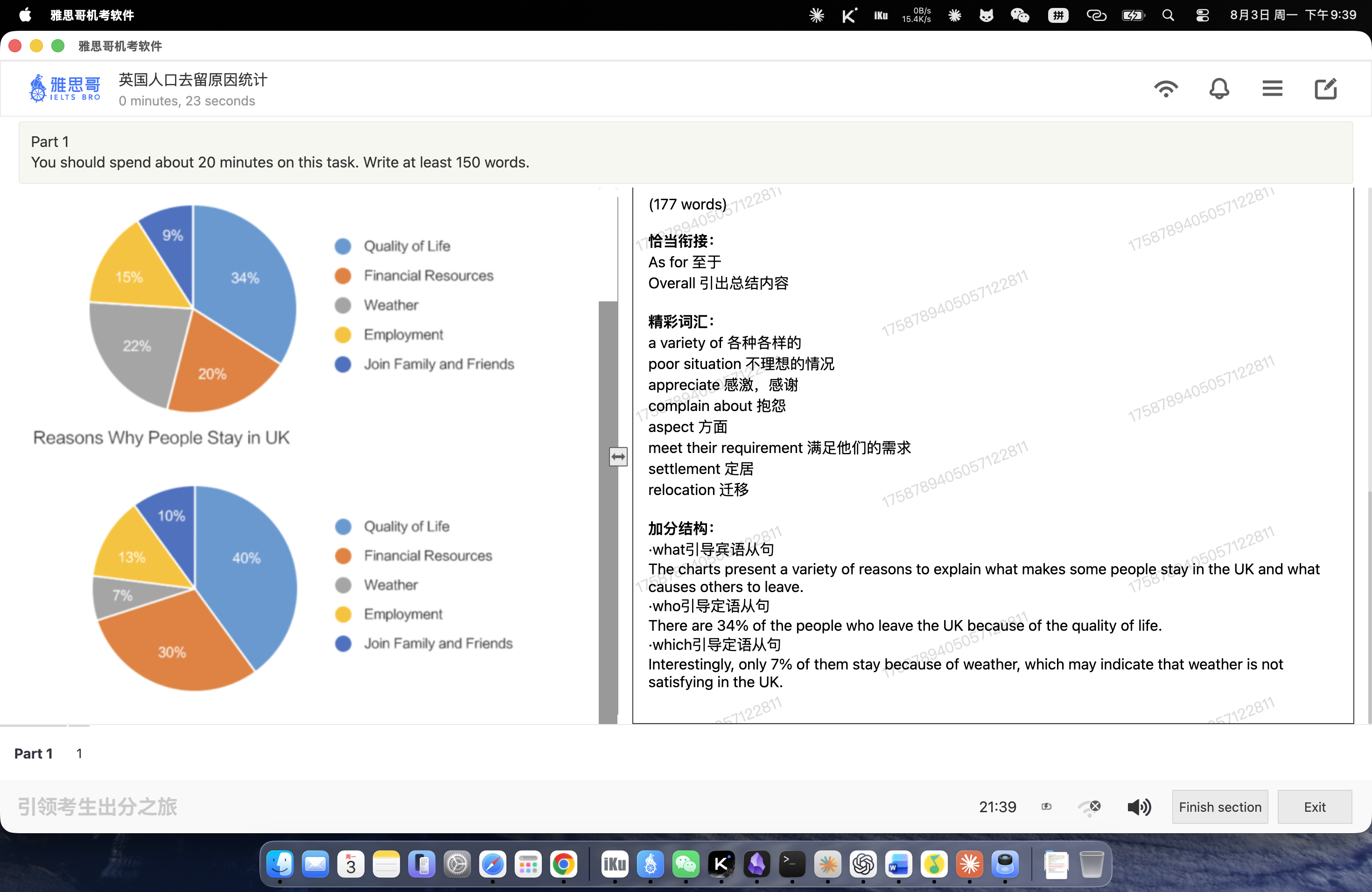Select question number 1
Image resolution: width=1372 pixels, height=892 pixels.
tap(79, 753)
